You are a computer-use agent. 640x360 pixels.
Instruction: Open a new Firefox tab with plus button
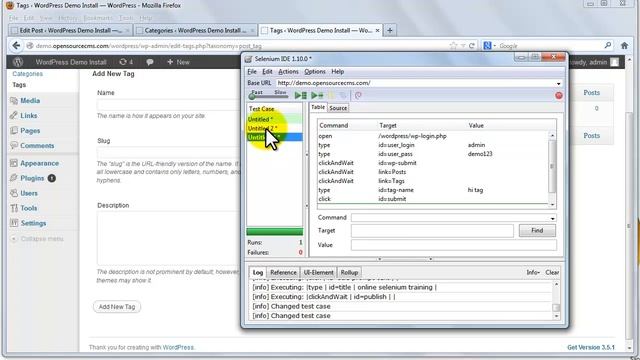point(390,30)
